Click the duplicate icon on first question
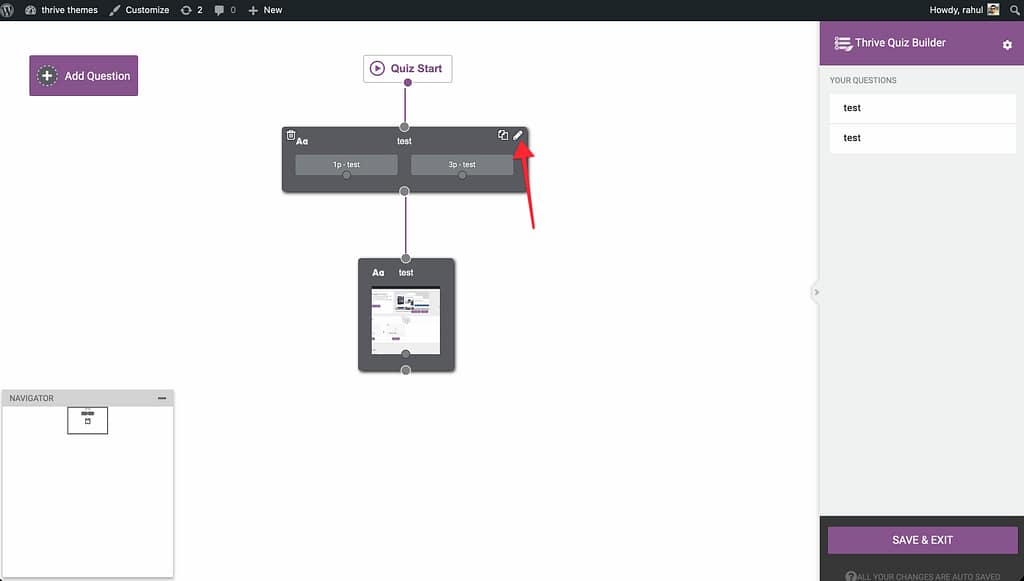The height and width of the screenshot is (581, 1024). (x=503, y=135)
